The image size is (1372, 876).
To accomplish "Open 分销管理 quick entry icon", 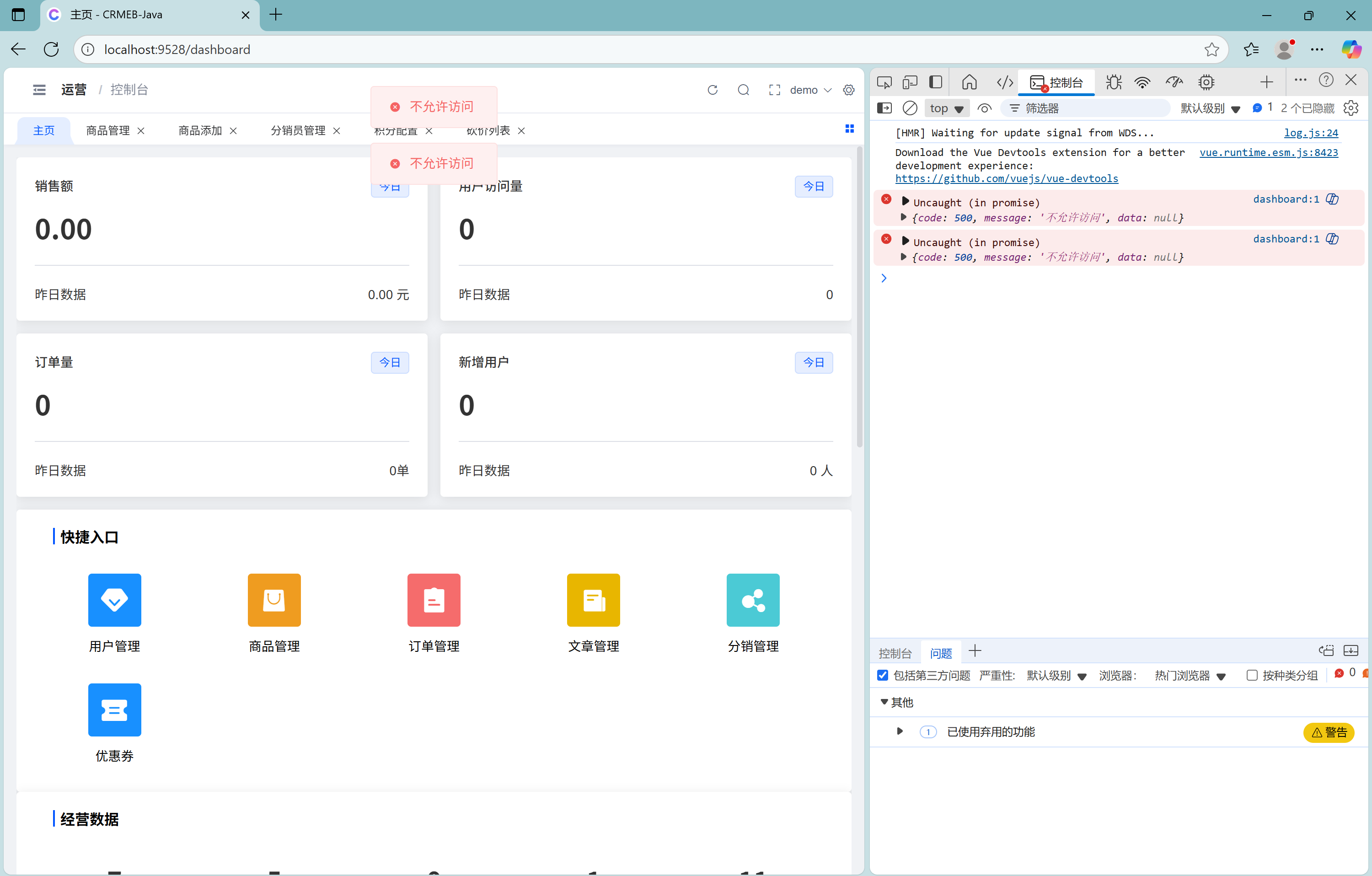I will point(753,600).
